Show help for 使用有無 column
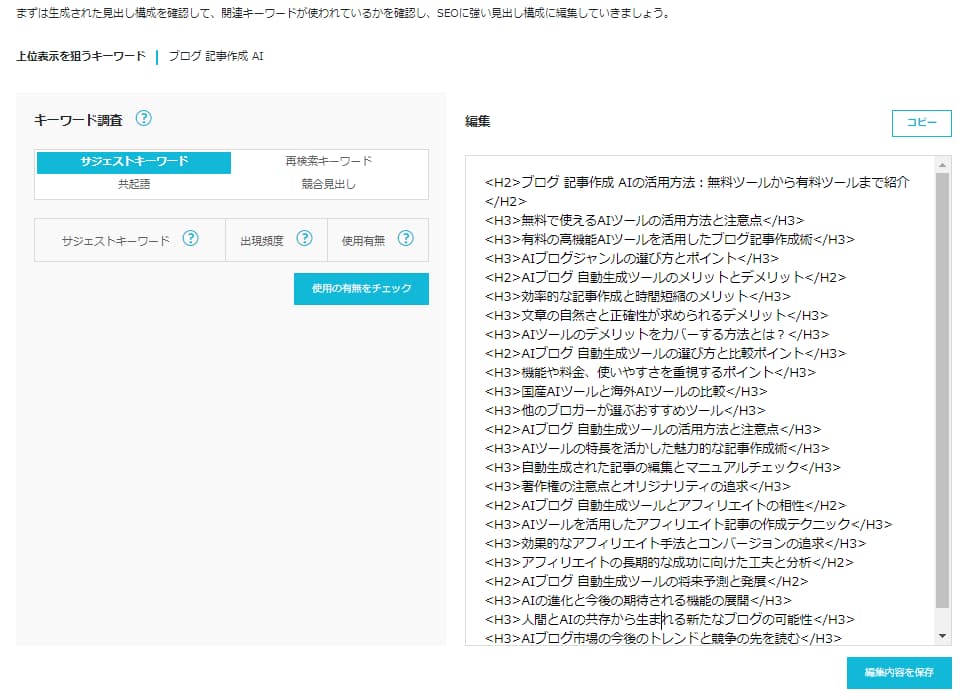 click(406, 238)
